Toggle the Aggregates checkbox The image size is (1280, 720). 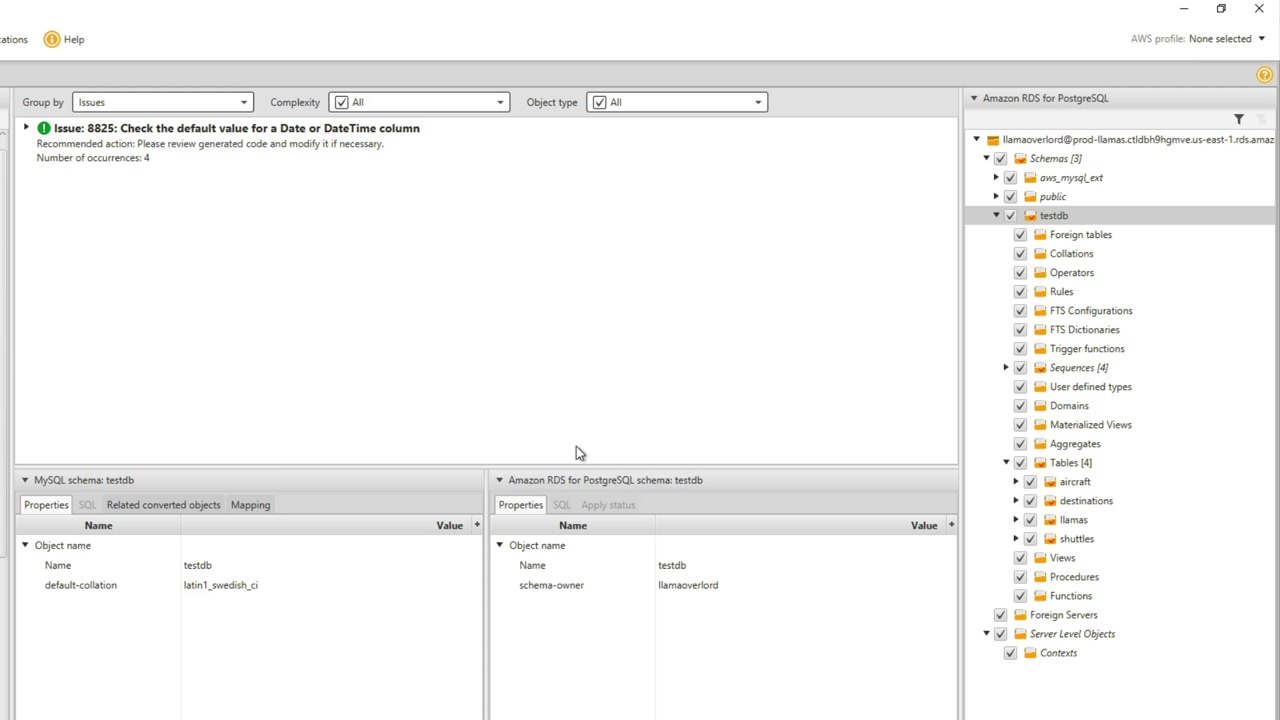coord(1020,444)
